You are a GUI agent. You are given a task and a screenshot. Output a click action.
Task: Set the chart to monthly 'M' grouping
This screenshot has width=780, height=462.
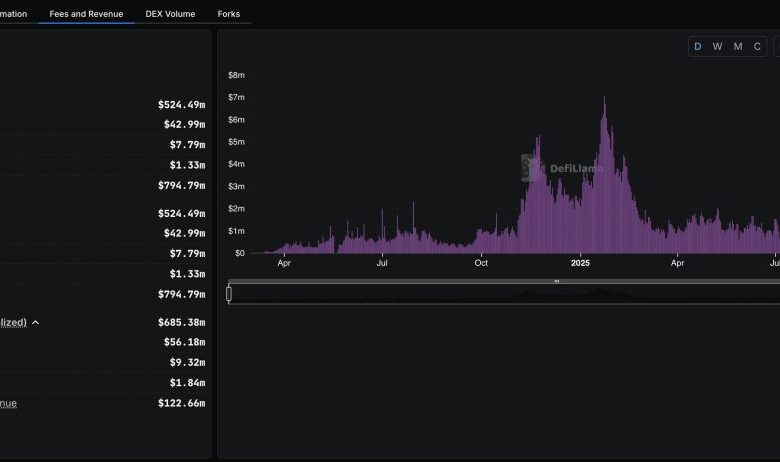(738, 47)
